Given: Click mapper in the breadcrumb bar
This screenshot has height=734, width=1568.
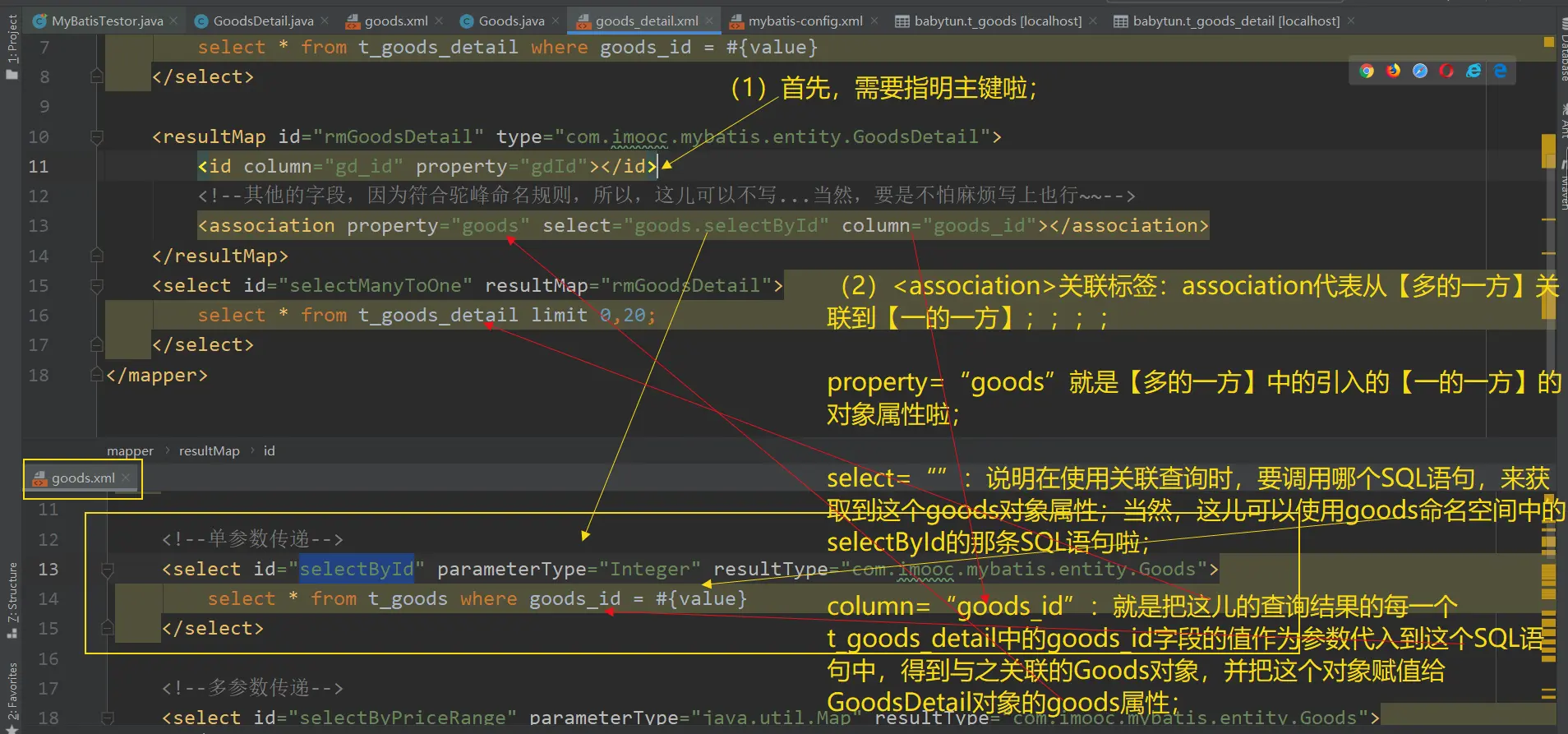Looking at the screenshot, I should [130, 450].
